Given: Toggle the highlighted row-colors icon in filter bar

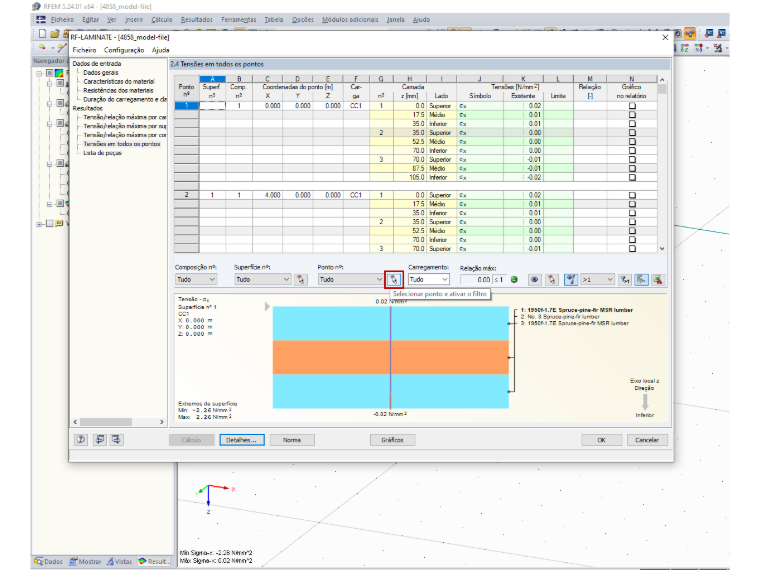Looking at the screenshot, I should click(x=641, y=280).
